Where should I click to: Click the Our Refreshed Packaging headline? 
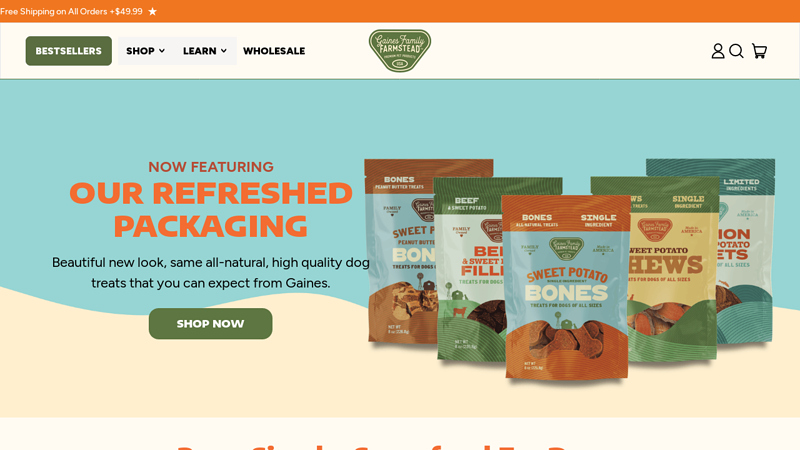(x=211, y=210)
